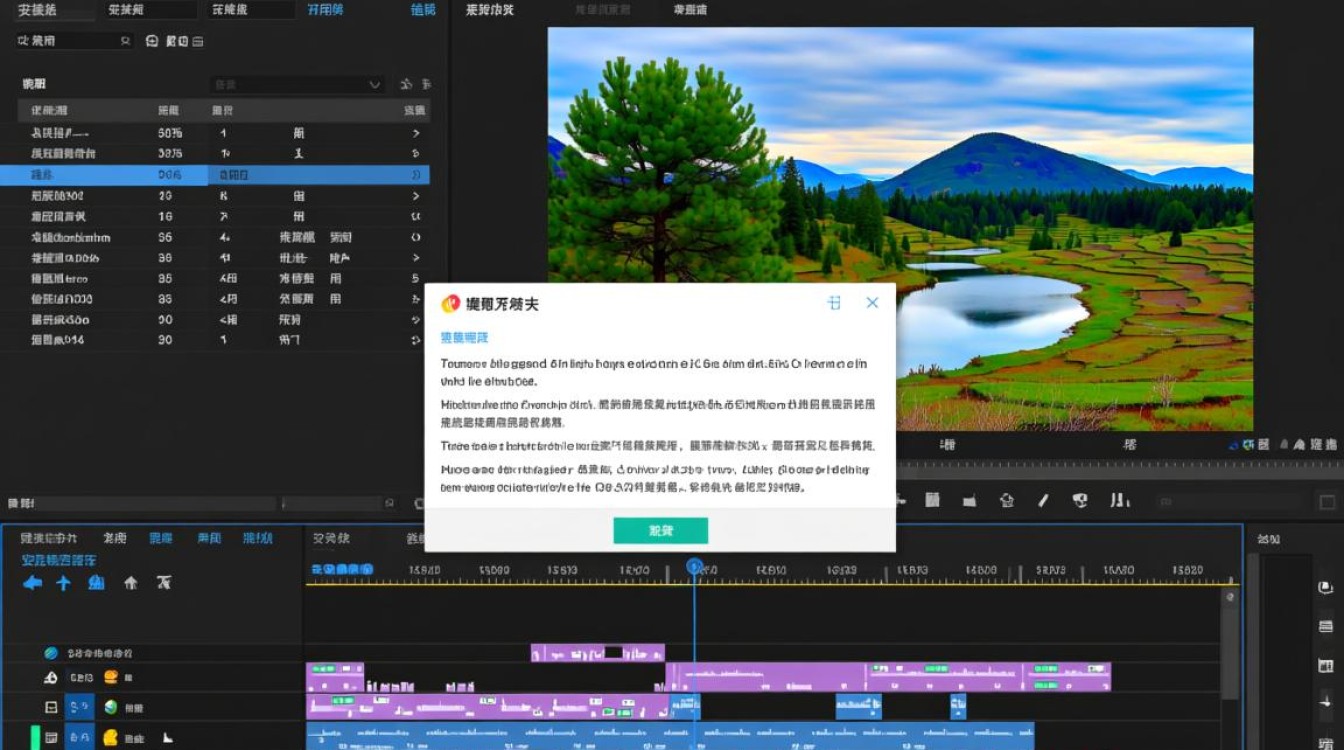Screen dimensions: 1344x750
Task: Select the house-shaped icon in timeline toolbar
Action: [x=130, y=582]
